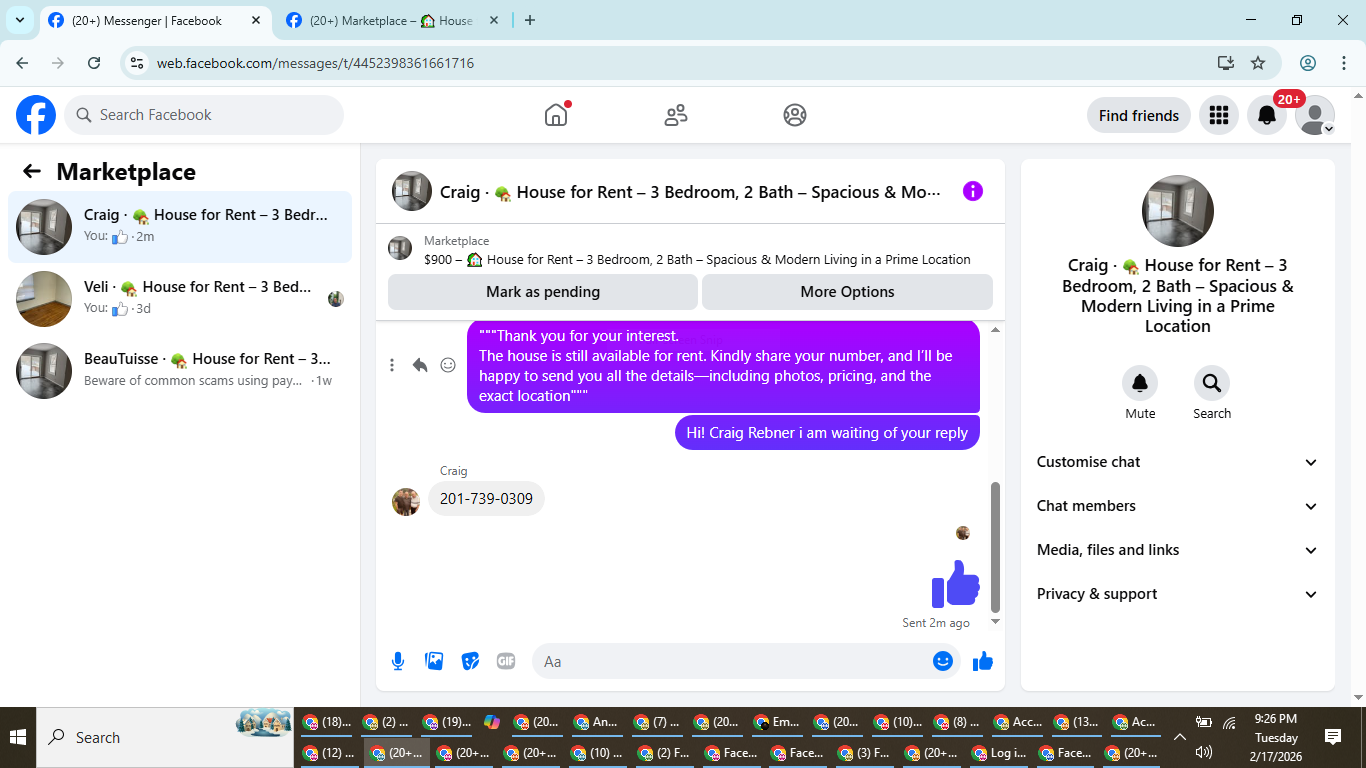Attach a photo file to message
This screenshot has width=1366, height=768.
click(434, 661)
